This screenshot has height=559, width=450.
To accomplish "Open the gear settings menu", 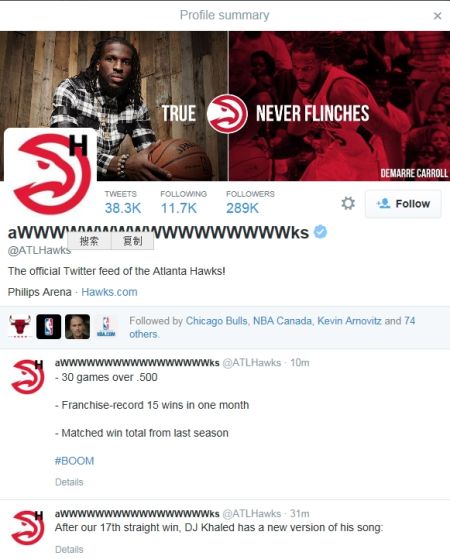I will (348, 204).
